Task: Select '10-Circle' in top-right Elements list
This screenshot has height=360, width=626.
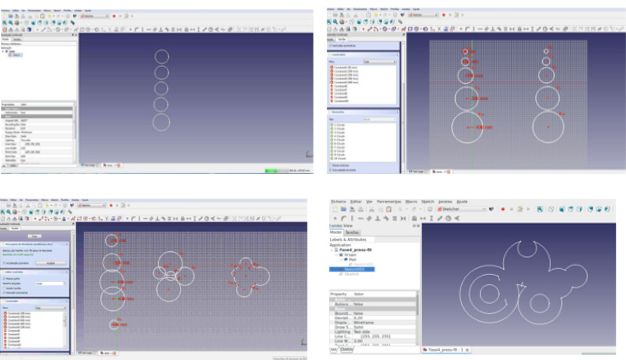Action: pos(340,158)
